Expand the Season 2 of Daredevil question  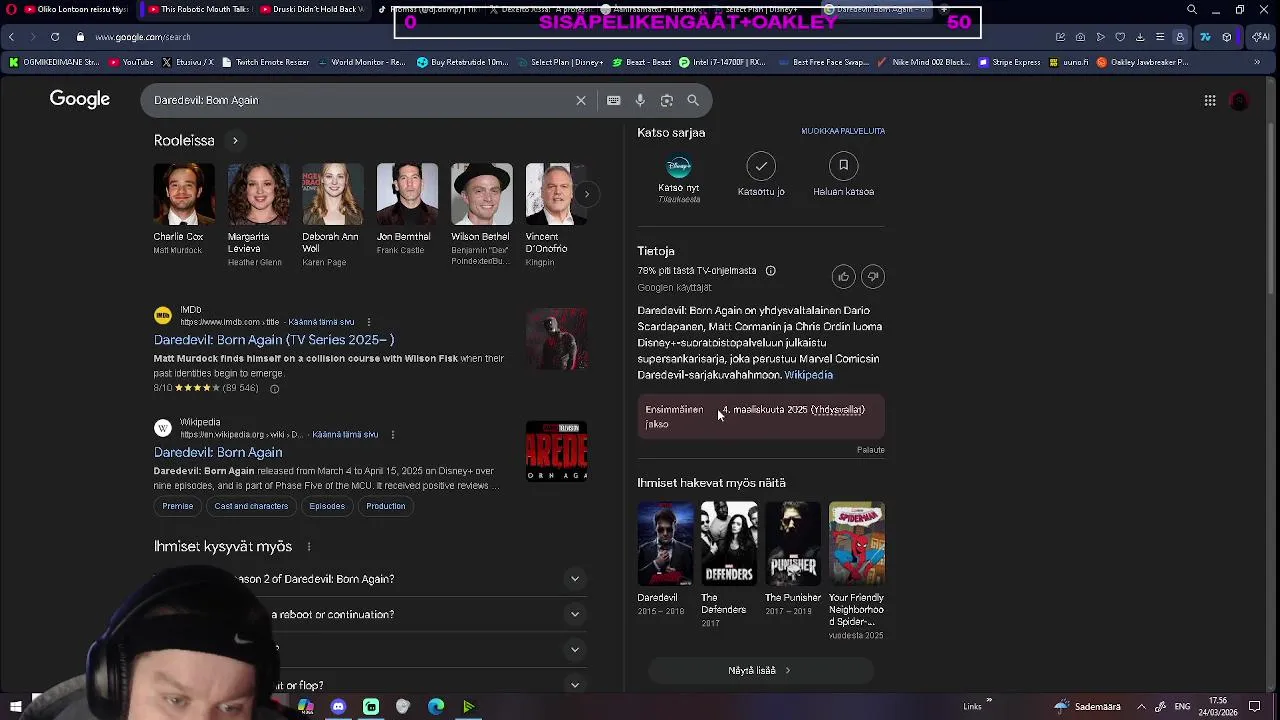click(371, 579)
